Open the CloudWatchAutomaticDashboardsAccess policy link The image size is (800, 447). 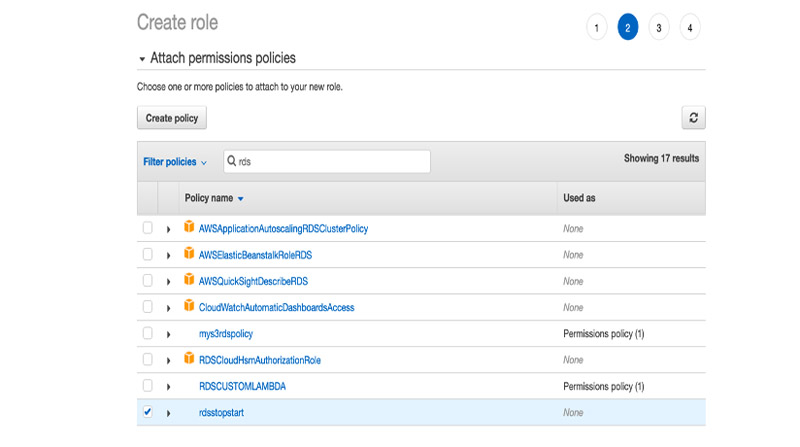[x=277, y=308]
